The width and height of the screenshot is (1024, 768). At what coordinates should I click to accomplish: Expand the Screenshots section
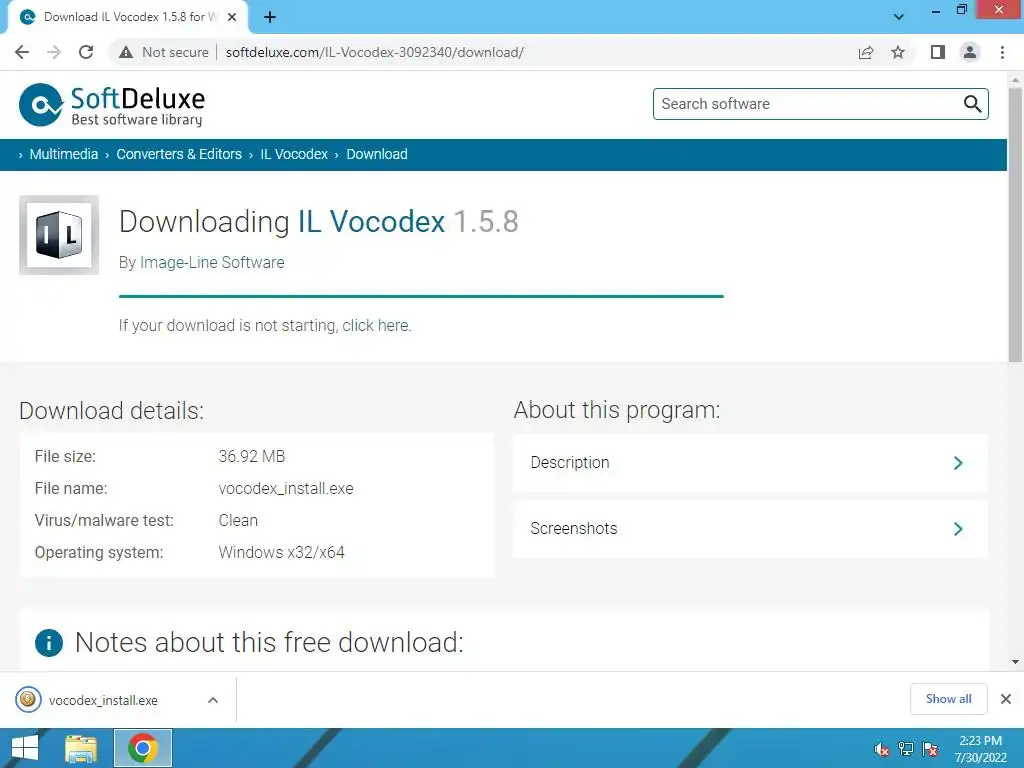tap(750, 529)
